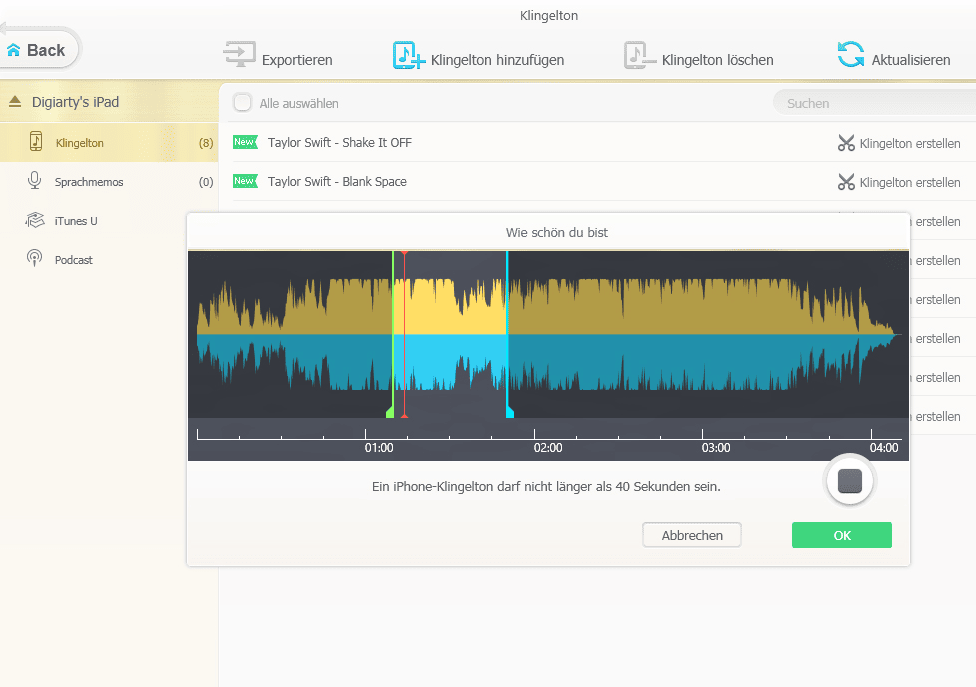Click the green start marker handle
This screenshot has height=687, width=976.
coord(390,411)
